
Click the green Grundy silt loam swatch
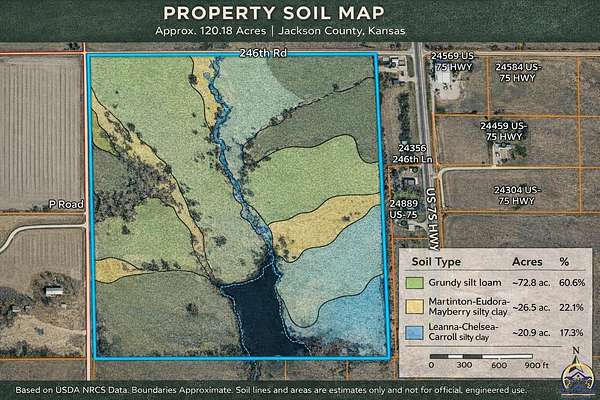coord(413,284)
